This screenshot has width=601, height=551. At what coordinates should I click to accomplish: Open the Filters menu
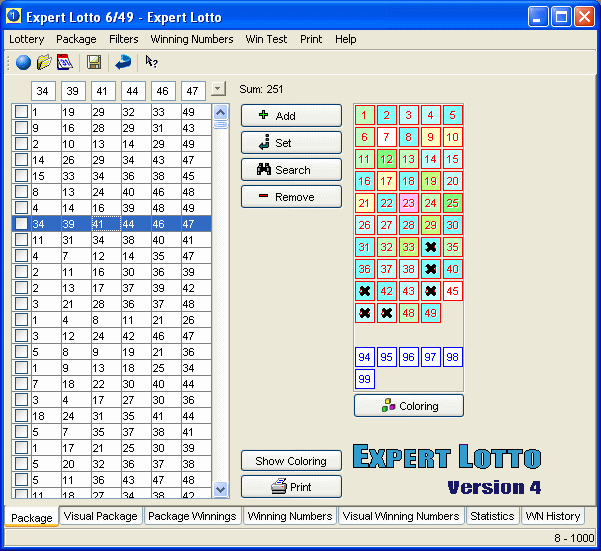click(123, 39)
